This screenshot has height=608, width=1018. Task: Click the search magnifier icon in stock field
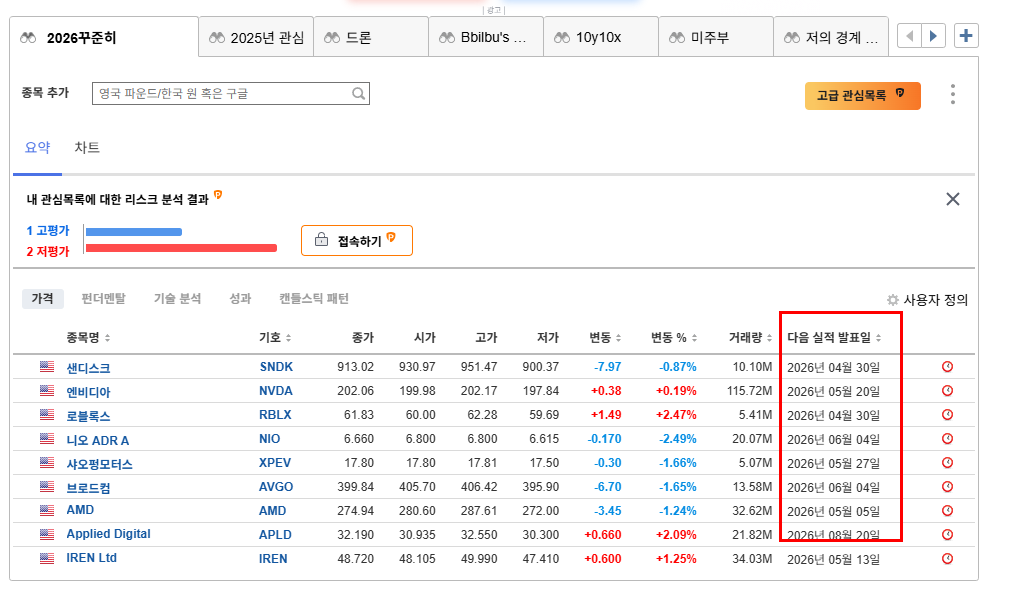click(x=358, y=94)
